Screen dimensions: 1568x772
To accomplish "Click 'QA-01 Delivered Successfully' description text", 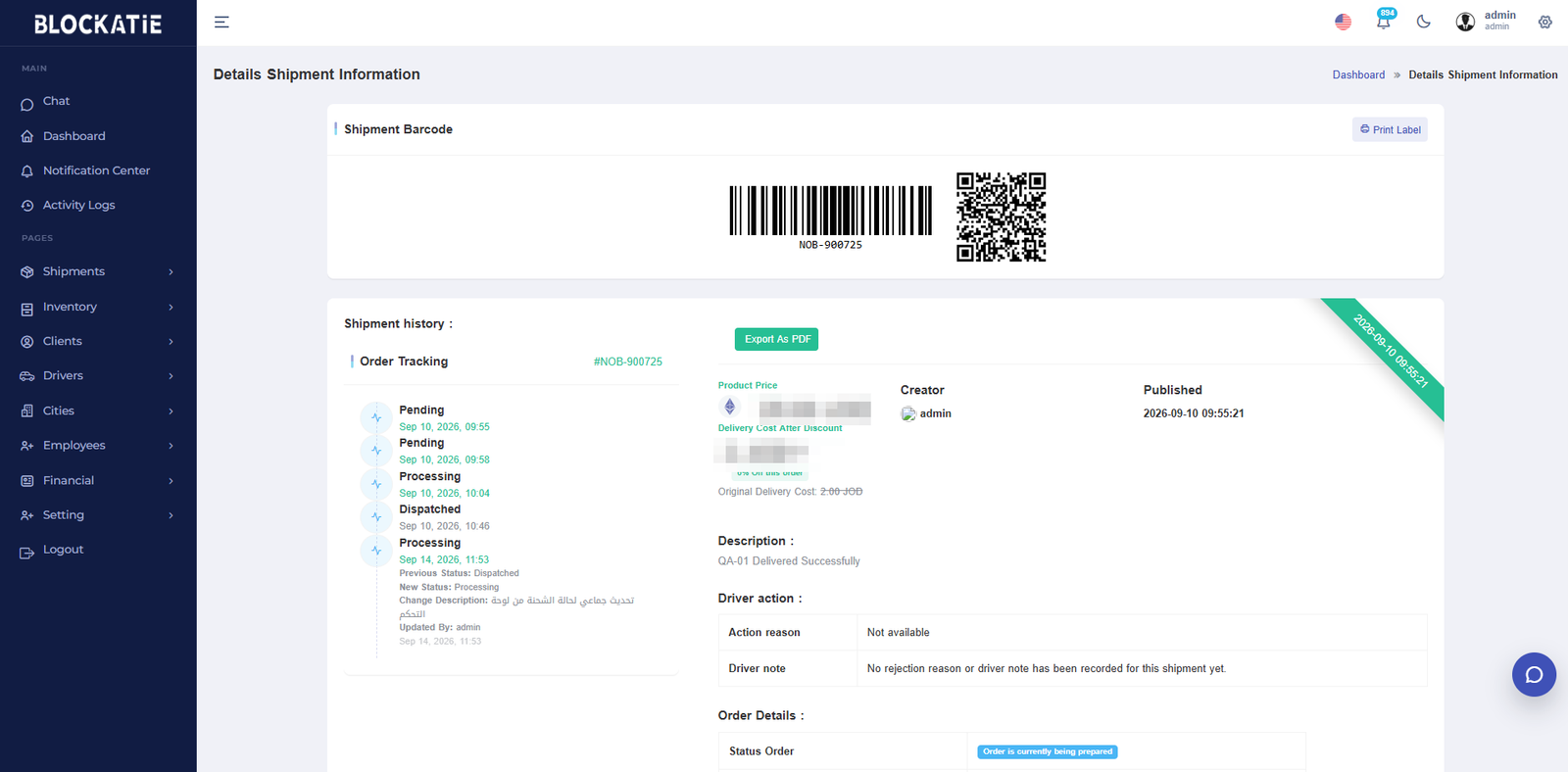I will [x=789, y=561].
